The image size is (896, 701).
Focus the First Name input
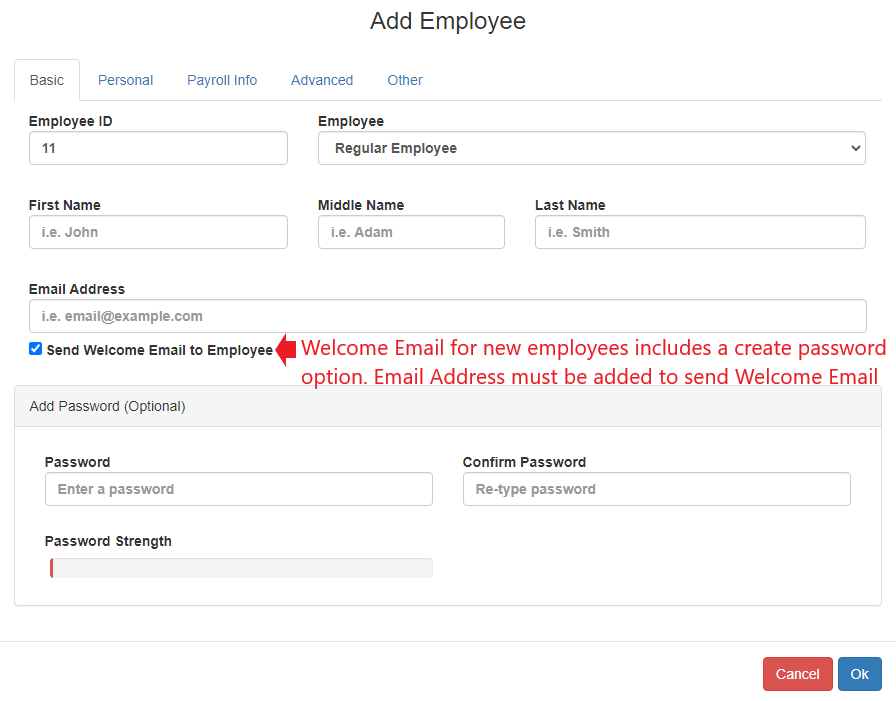tap(158, 232)
